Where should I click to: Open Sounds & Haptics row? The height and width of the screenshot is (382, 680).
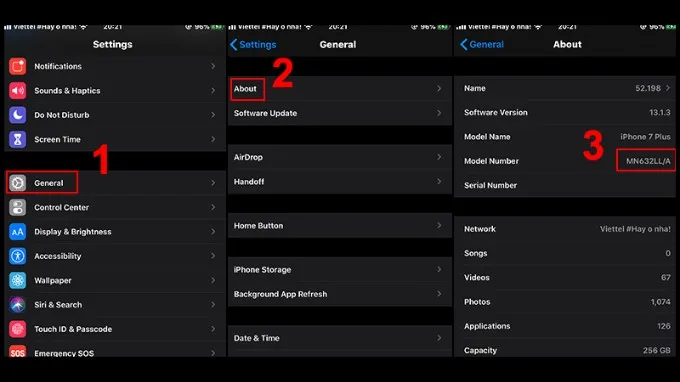coord(115,91)
